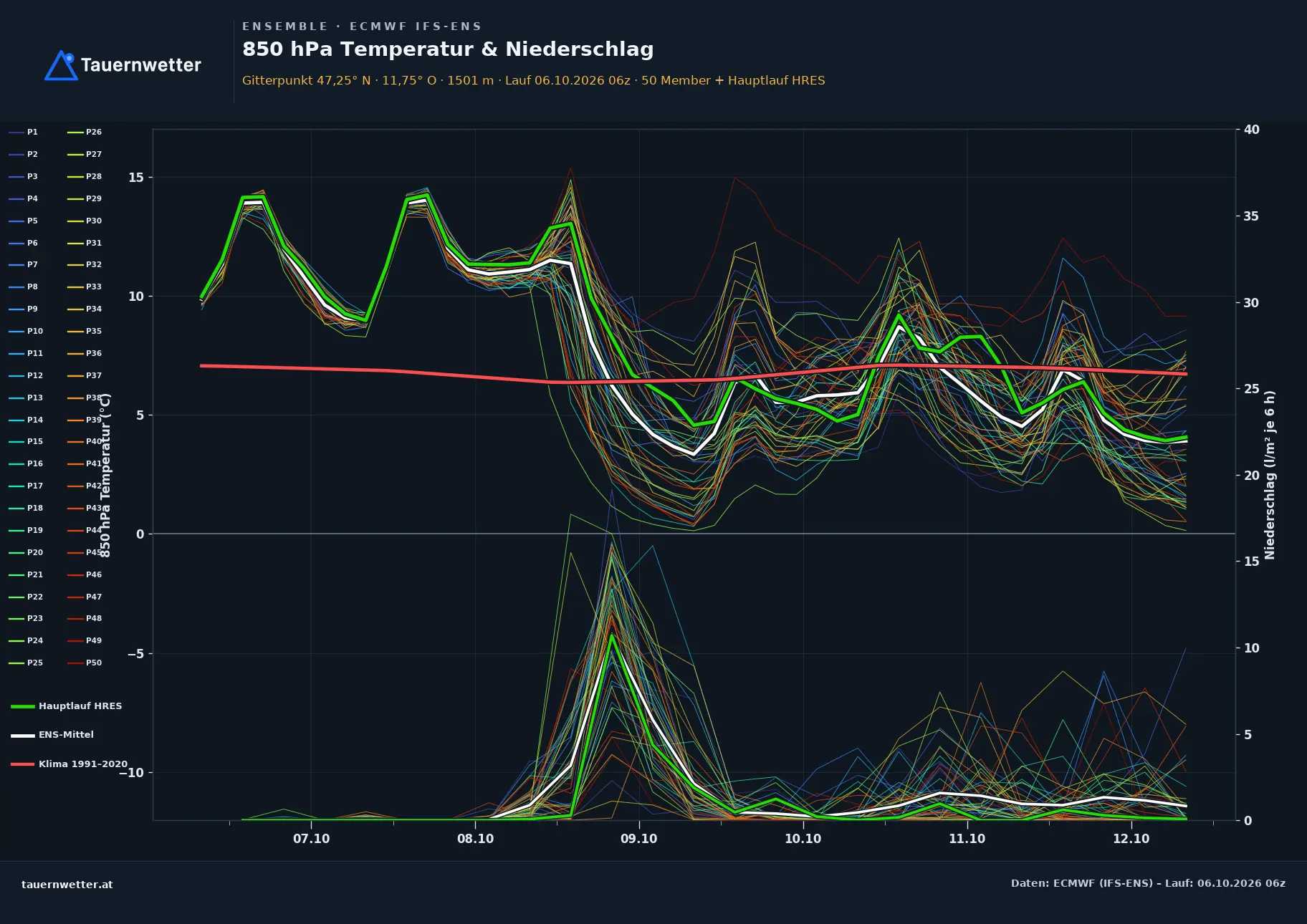Click the 40 precipitation axis tick label
Screen dimensions: 1307x924
[1251, 130]
